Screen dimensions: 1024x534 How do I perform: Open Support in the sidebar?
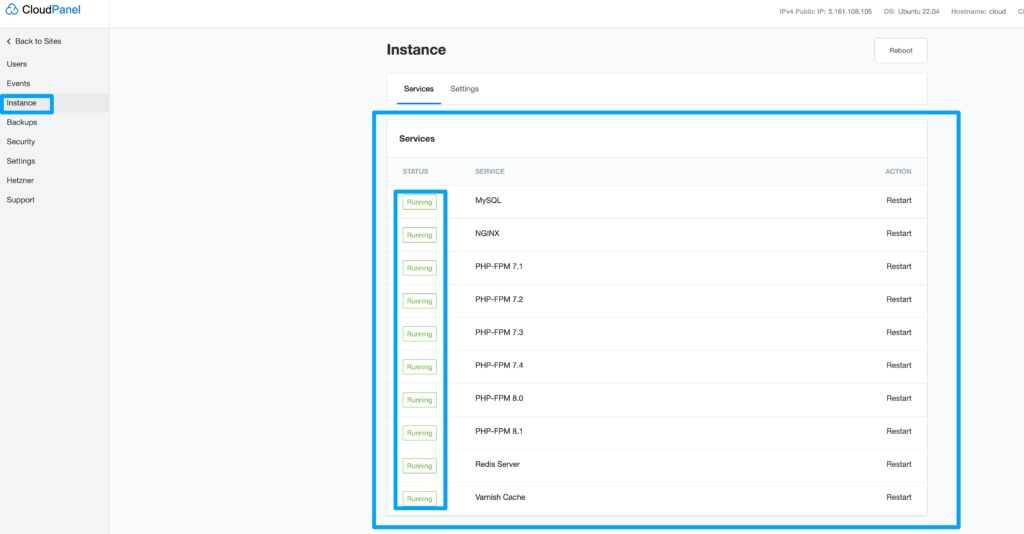coord(21,200)
